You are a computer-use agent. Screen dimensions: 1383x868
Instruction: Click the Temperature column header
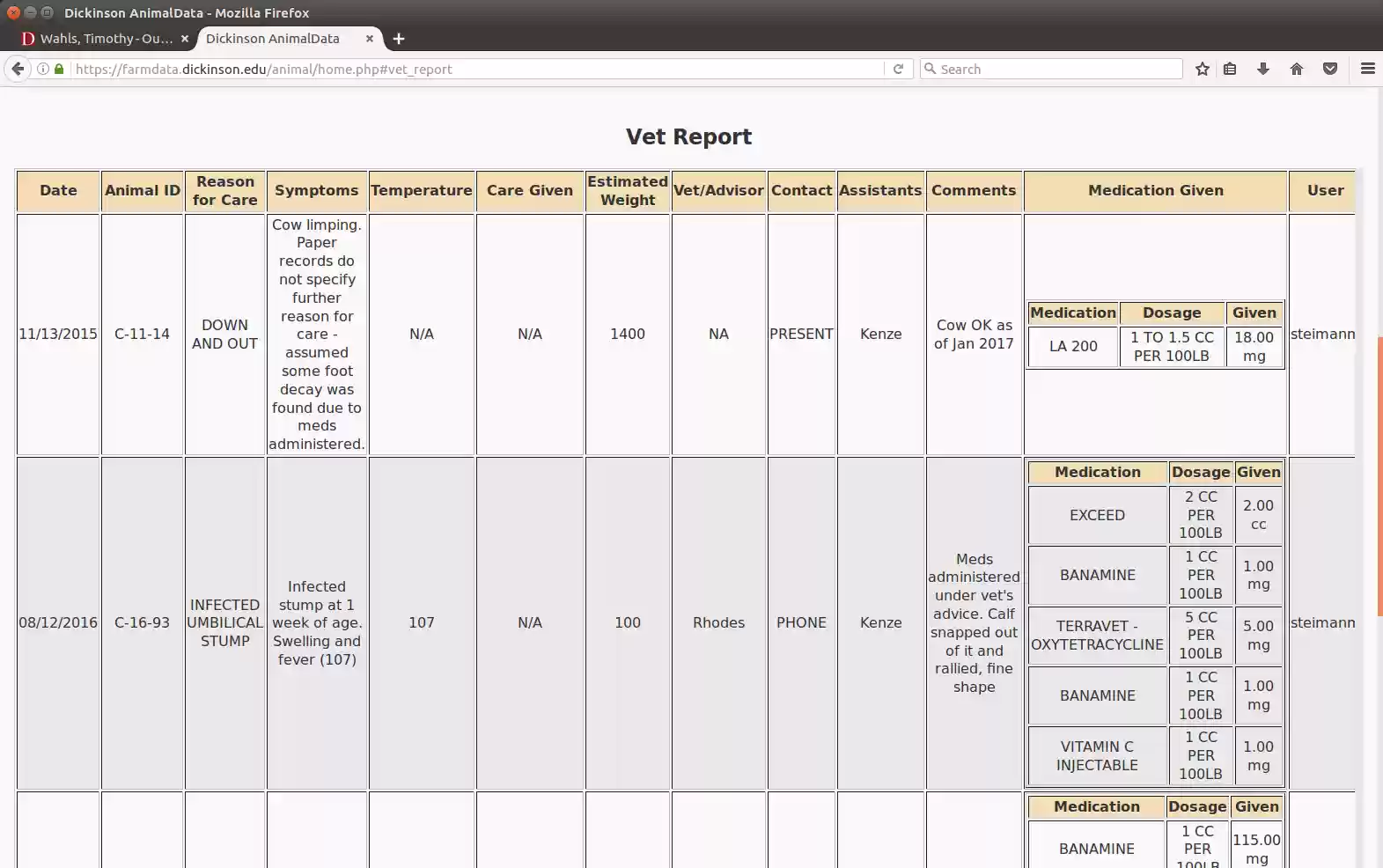coord(422,191)
